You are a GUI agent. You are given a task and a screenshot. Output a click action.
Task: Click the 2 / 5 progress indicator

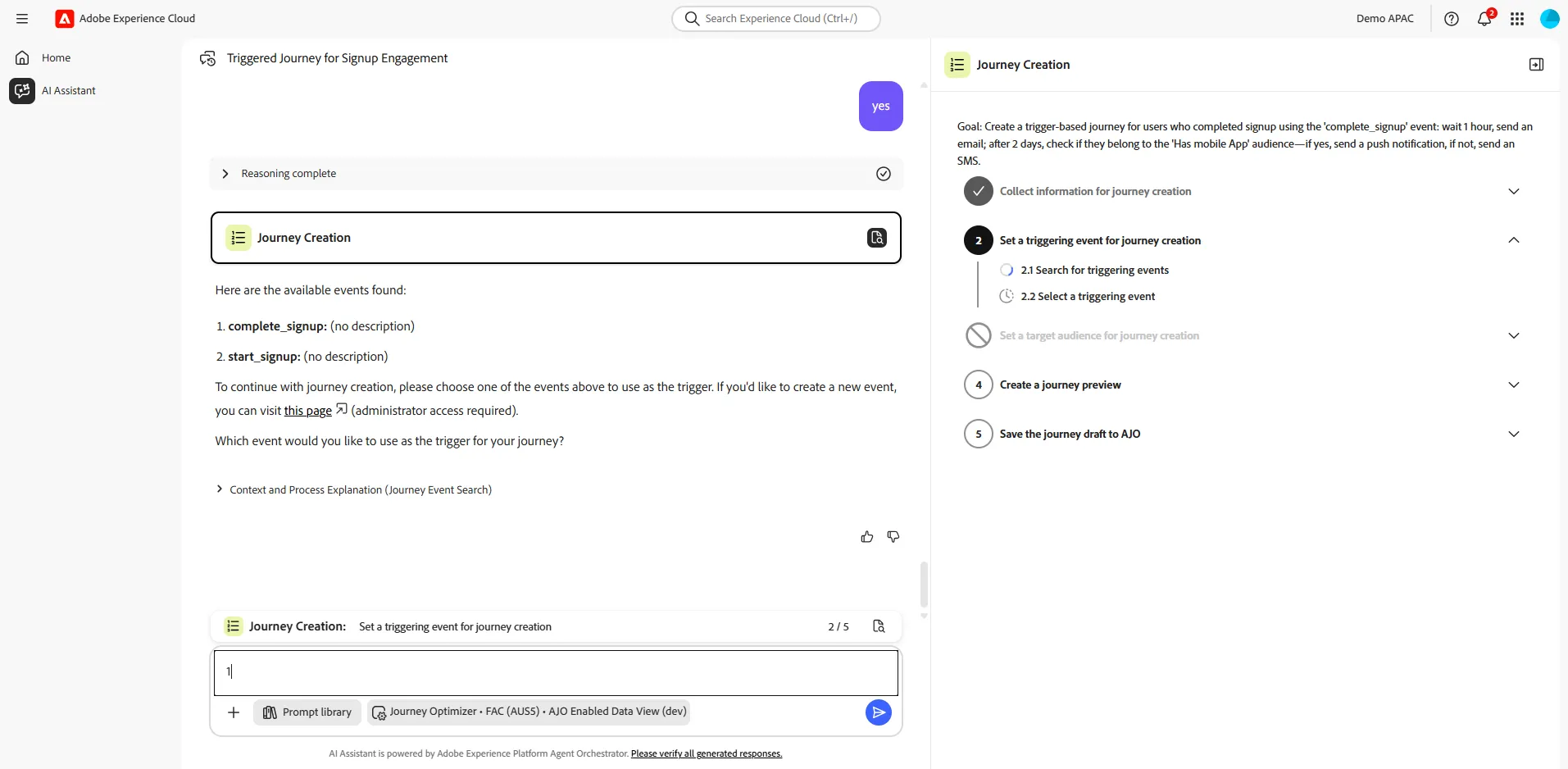[x=838, y=626]
